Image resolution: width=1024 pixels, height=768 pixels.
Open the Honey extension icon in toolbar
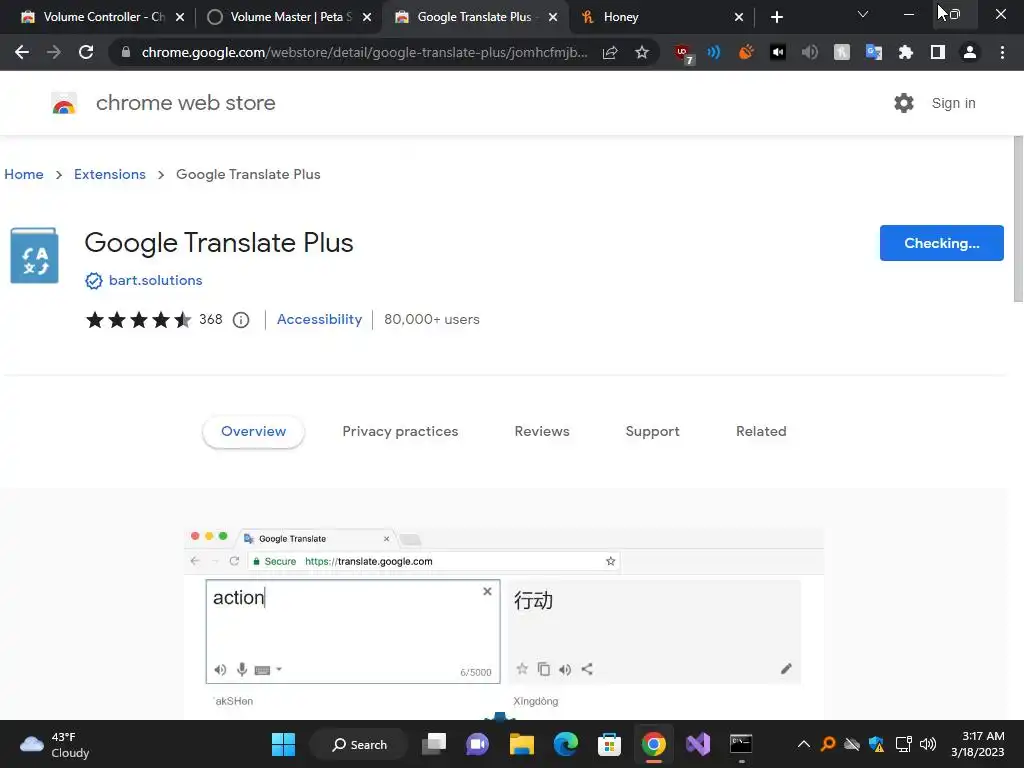point(842,52)
